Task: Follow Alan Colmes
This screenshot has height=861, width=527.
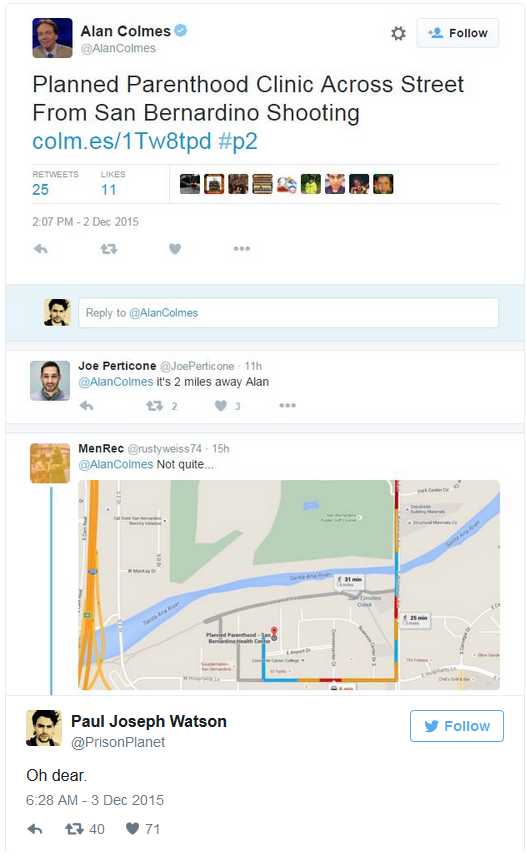Action: click(457, 33)
